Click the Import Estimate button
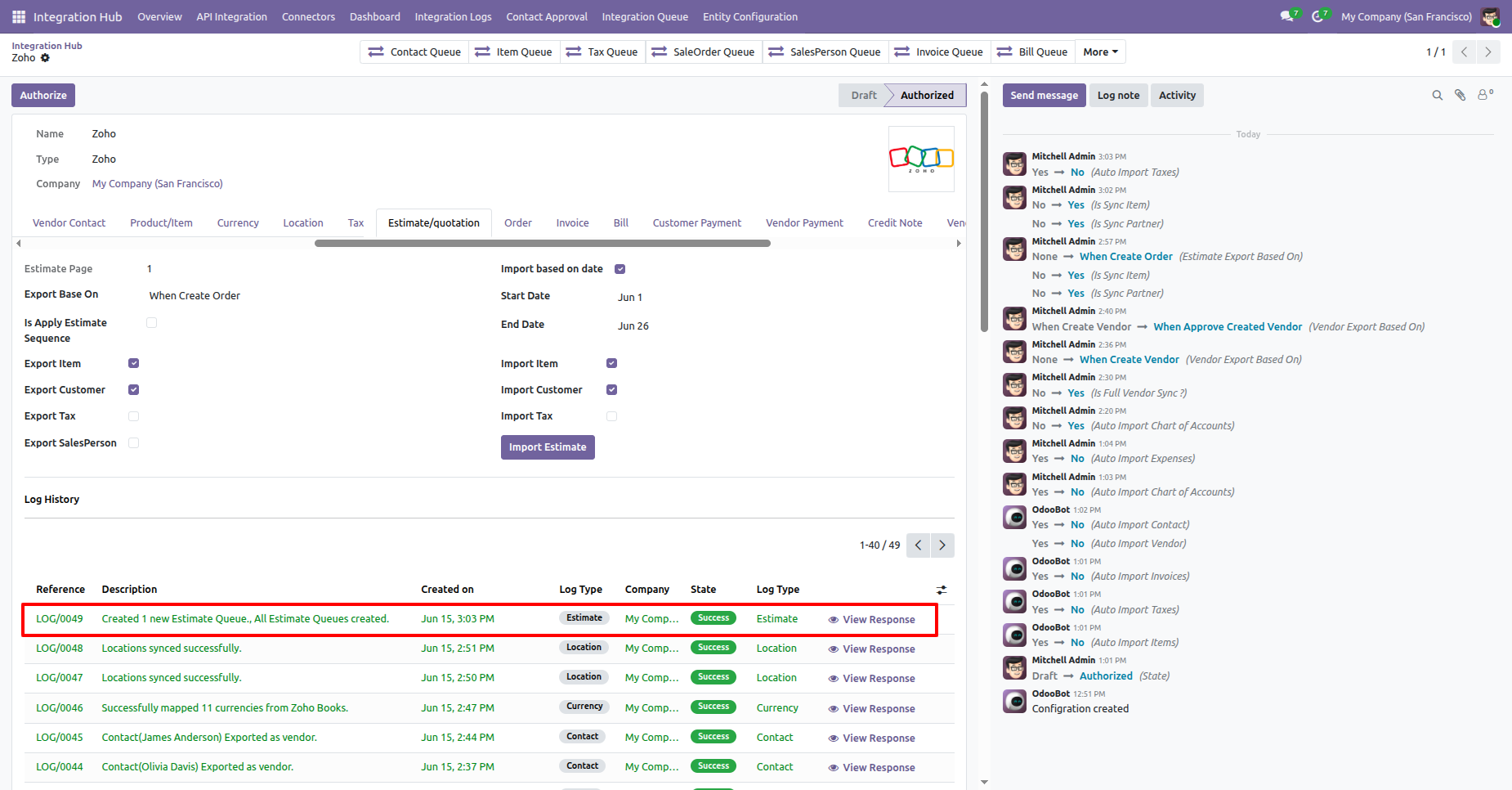 tap(548, 447)
